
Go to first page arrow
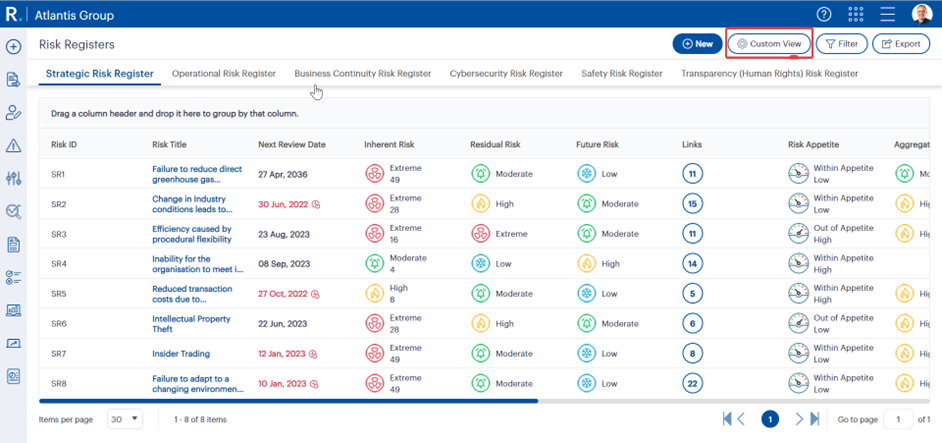click(x=727, y=419)
